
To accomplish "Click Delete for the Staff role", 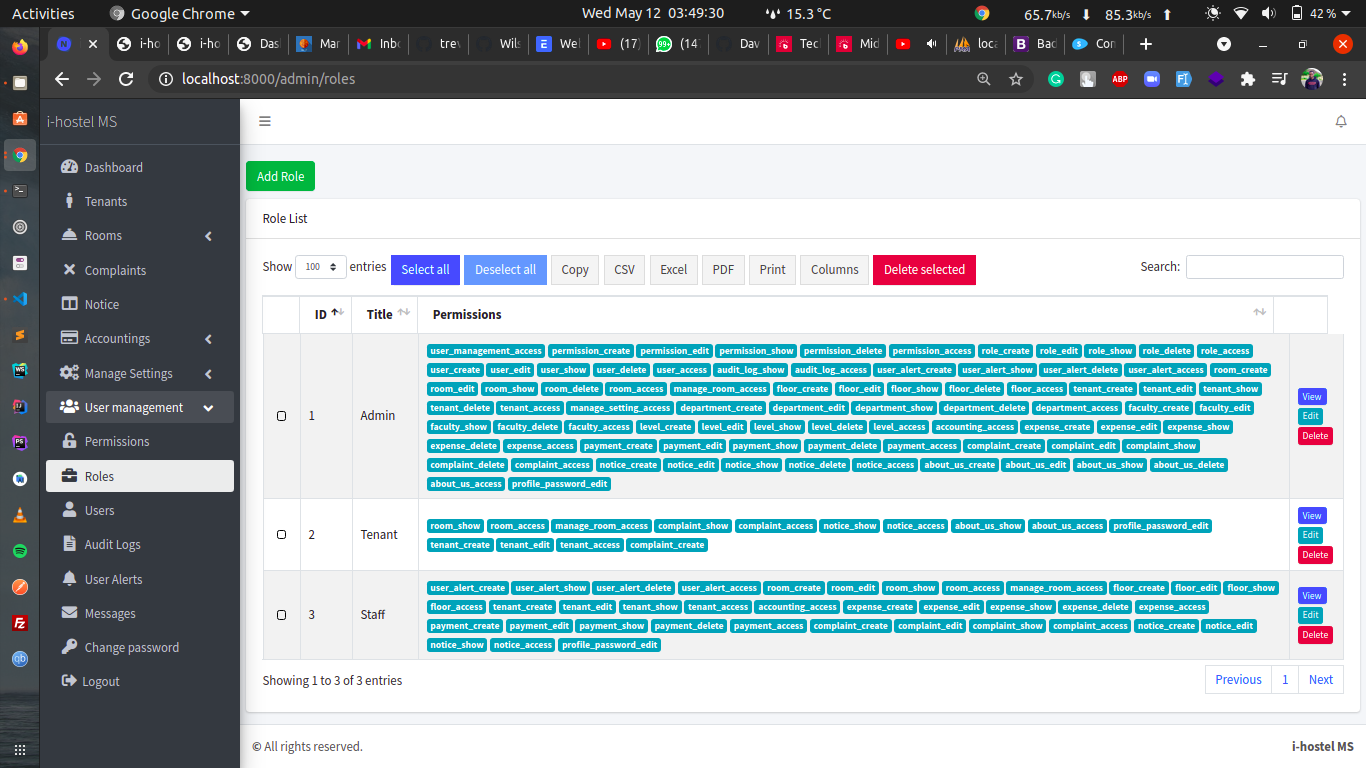I will 1315,635.
